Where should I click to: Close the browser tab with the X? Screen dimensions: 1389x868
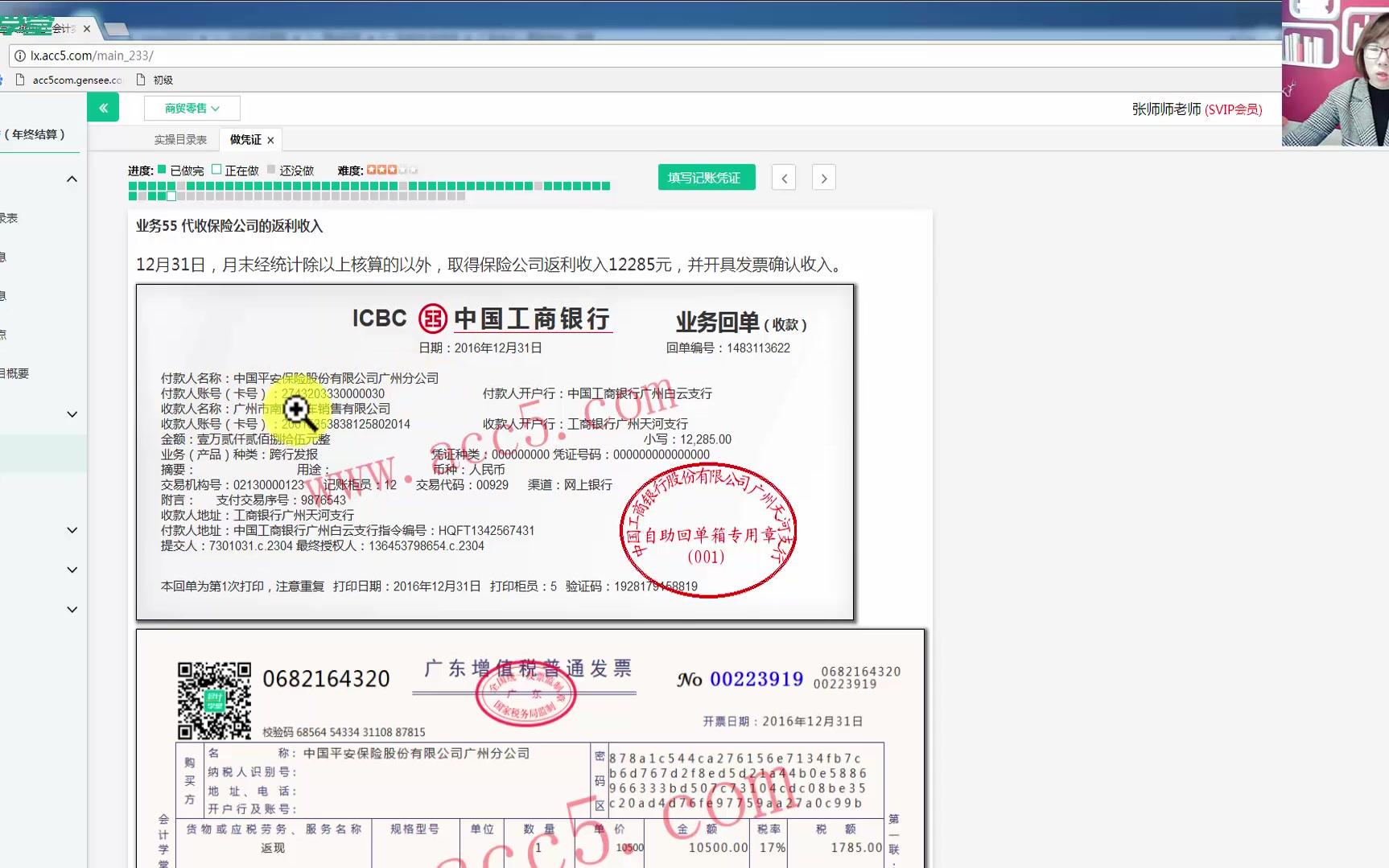click(87, 29)
